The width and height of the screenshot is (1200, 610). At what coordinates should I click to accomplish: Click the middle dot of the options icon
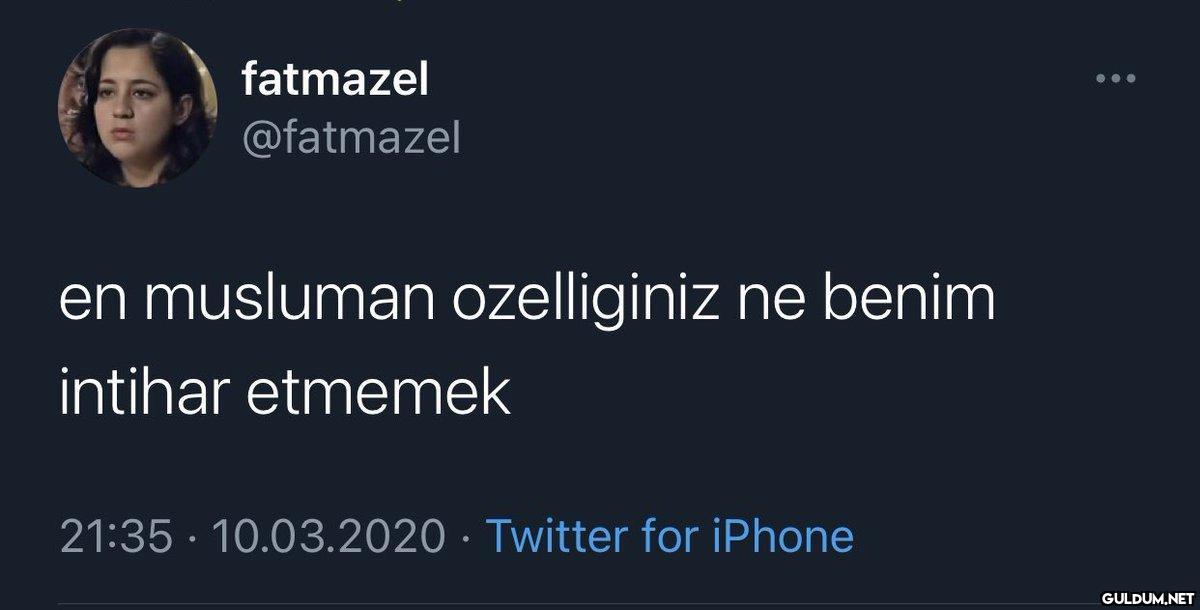coord(1115,79)
